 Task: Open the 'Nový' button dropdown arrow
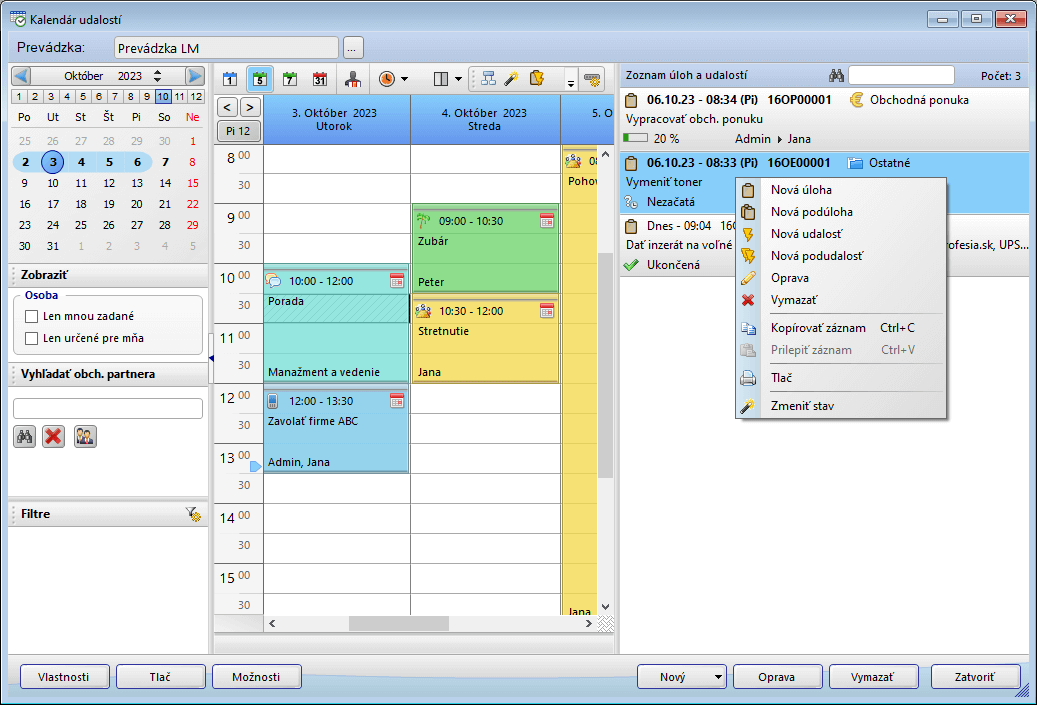718,677
